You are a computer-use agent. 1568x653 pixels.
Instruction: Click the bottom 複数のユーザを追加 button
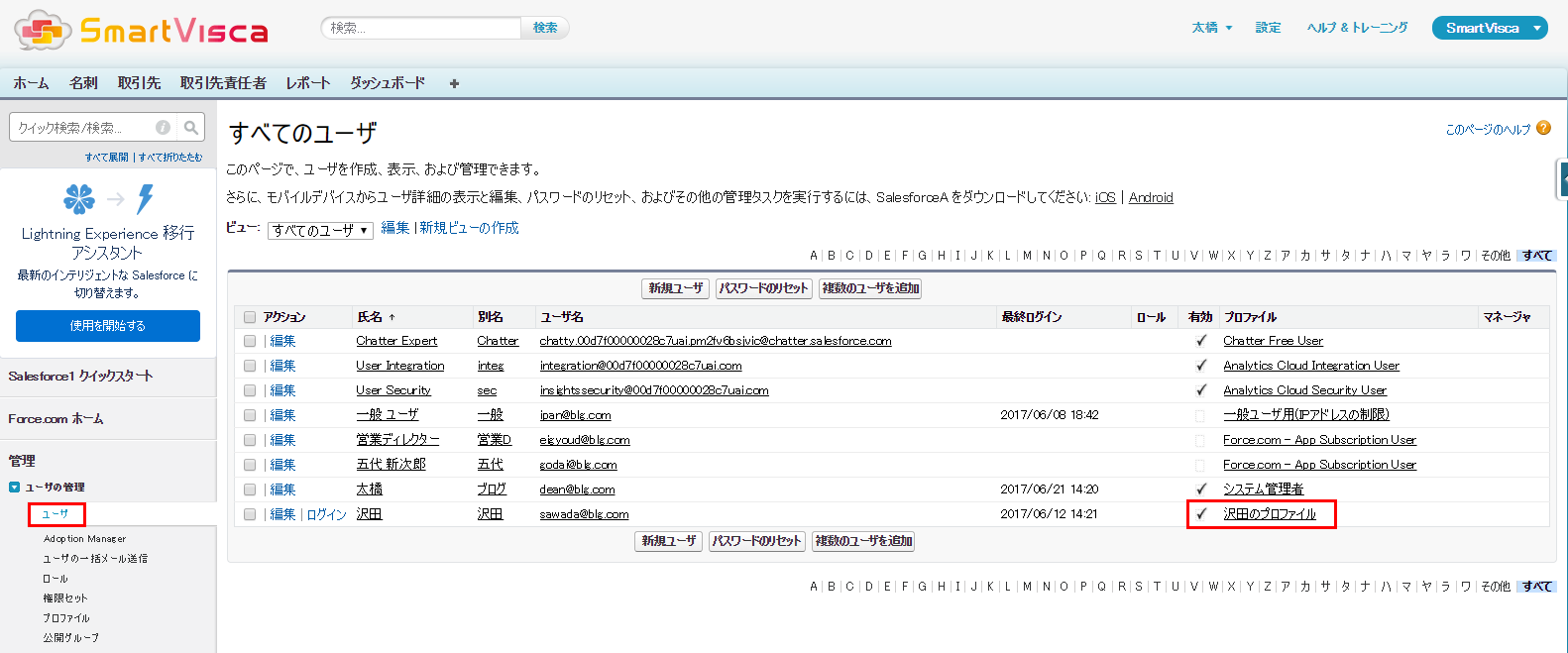pos(864,541)
